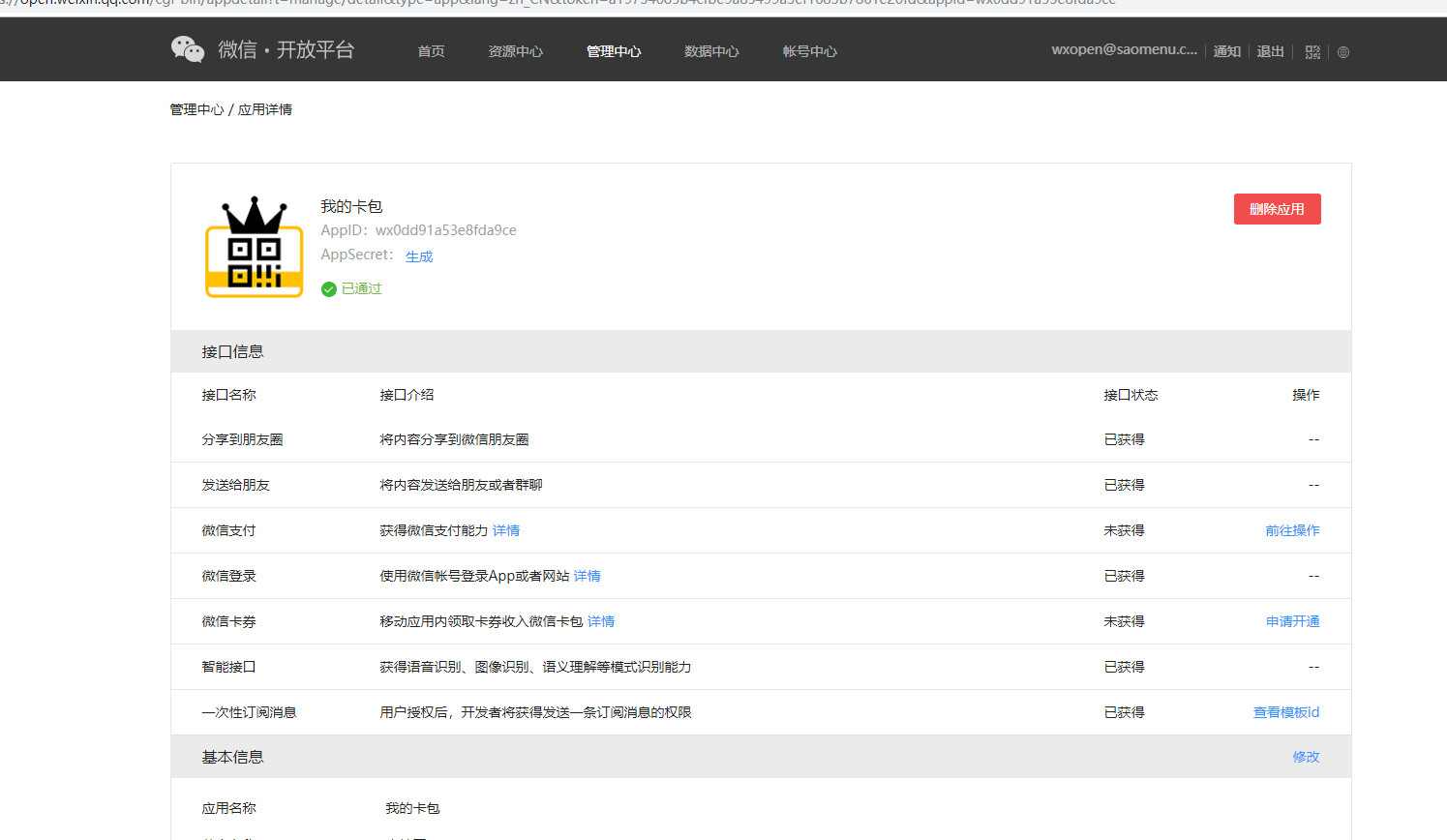Click 管理中心 in the breadcrumb
Image resolution: width=1447 pixels, height=840 pixels.
pyautogui.click(x=196, y=109)
